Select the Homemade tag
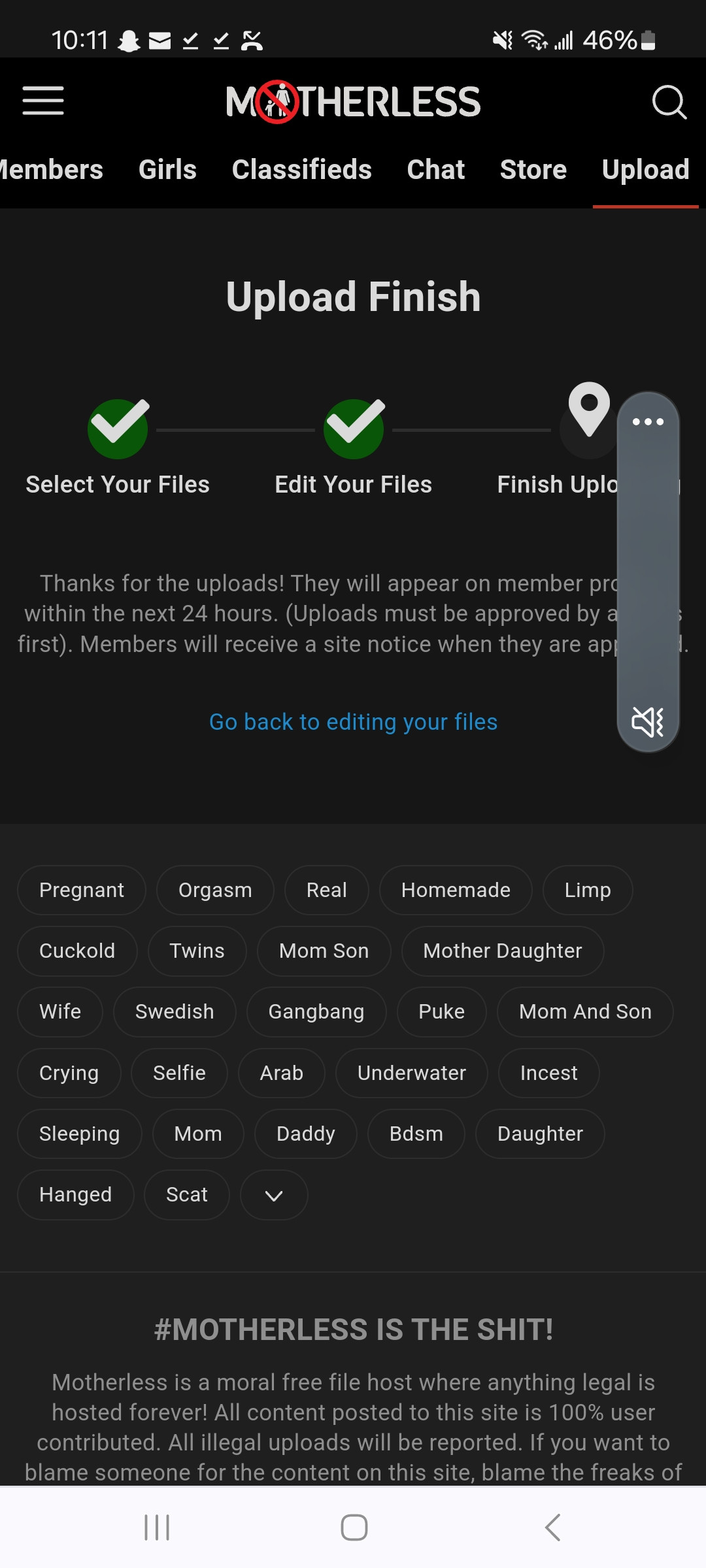This screenshot has height=1568, width=706. 456,890
